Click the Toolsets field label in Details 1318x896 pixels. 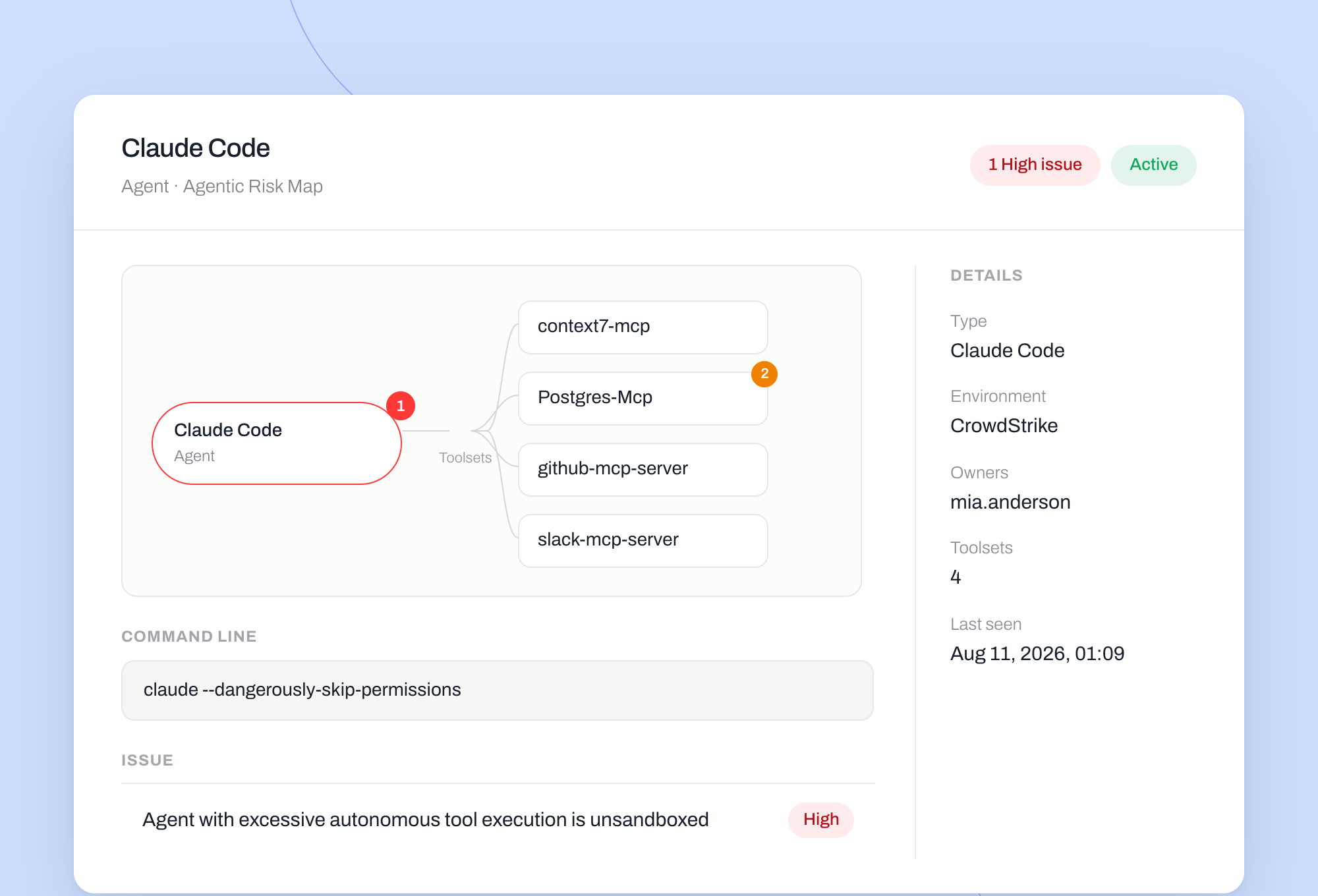click(x=981, y=547)
